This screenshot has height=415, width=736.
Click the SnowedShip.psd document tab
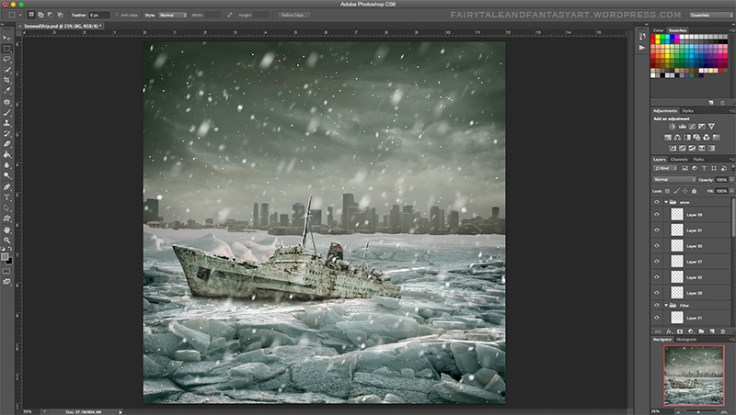point(62,26)
